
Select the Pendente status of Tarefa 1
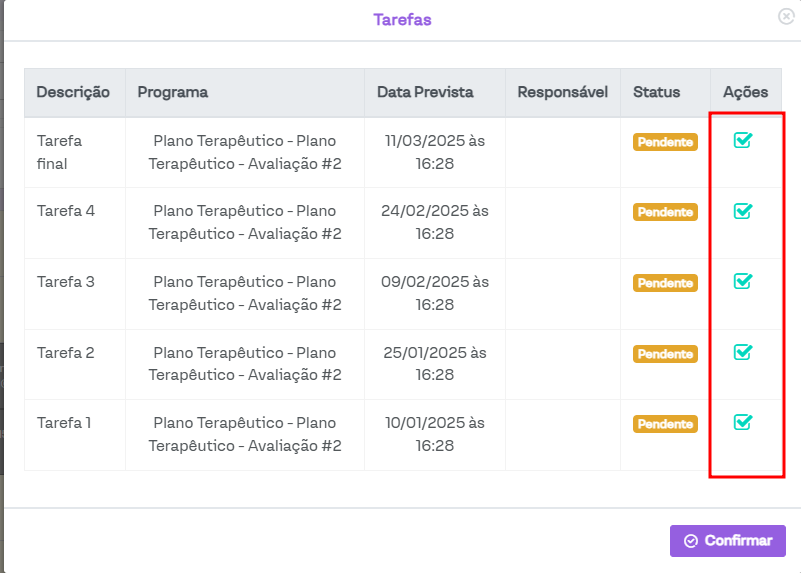(665, 424)
